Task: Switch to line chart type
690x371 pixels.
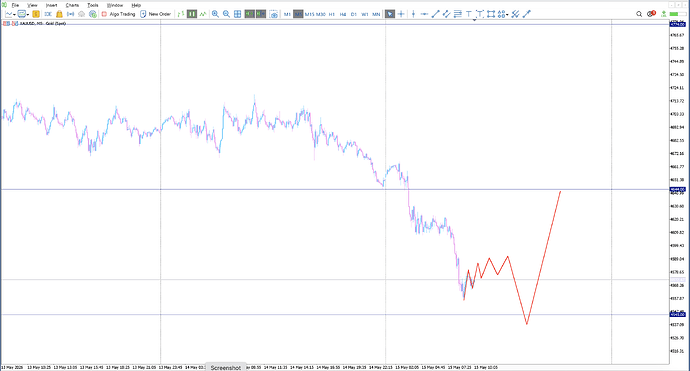Action: (203, 14)
